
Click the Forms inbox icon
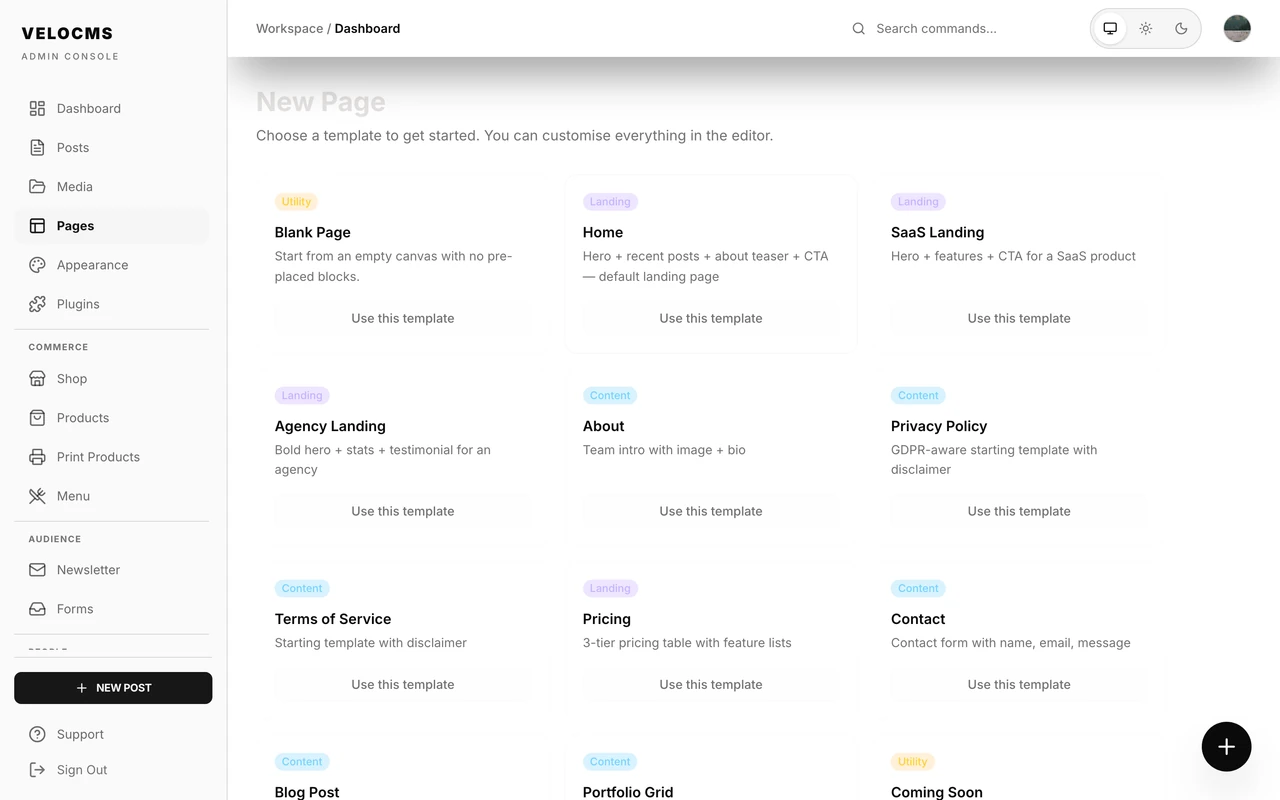pos(37,609)
